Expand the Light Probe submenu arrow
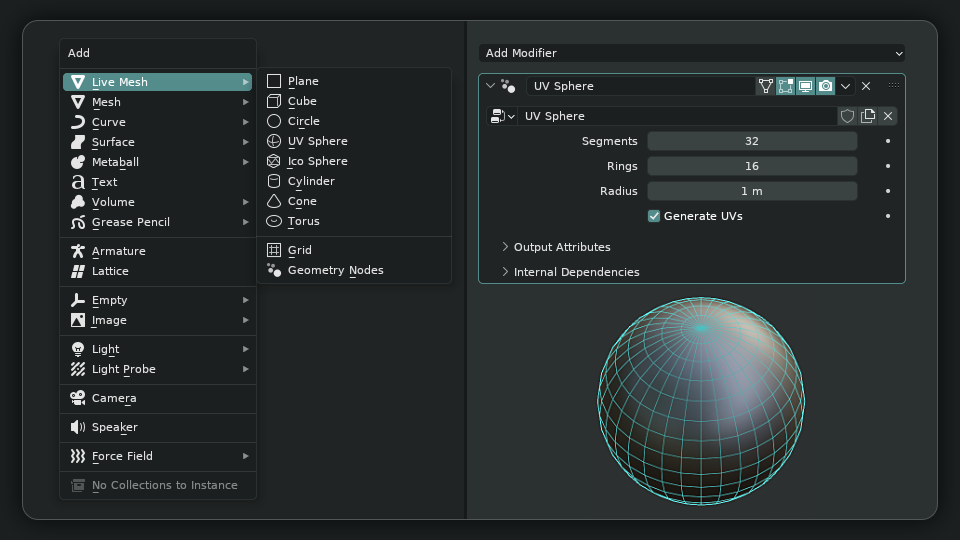 tap(246, 369)
